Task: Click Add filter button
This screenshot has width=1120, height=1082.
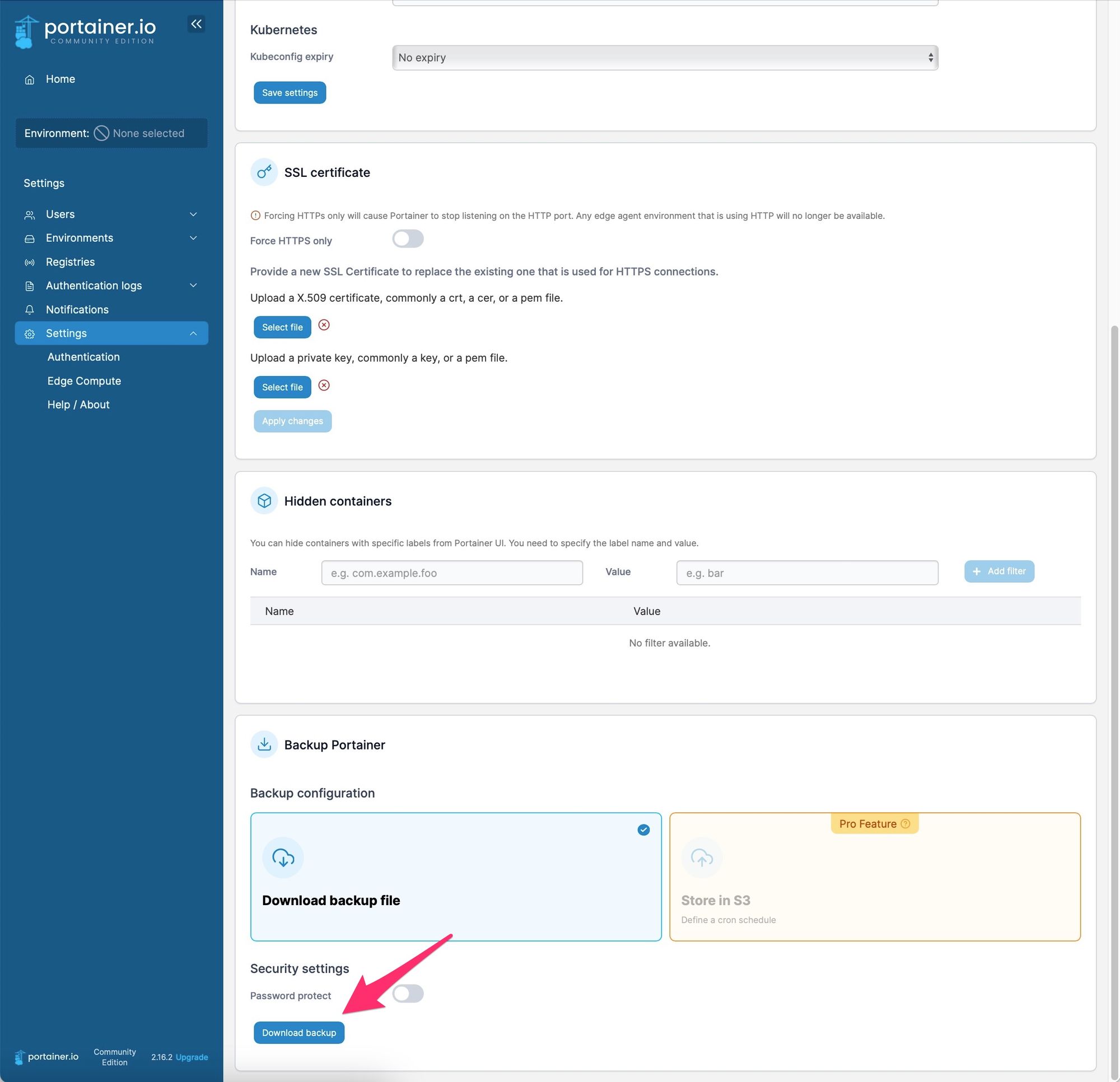Action: coord(999,572)
